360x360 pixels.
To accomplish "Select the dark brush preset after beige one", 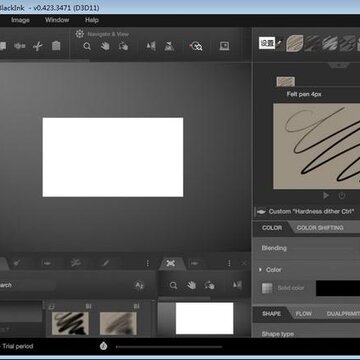I will point(312,43).
